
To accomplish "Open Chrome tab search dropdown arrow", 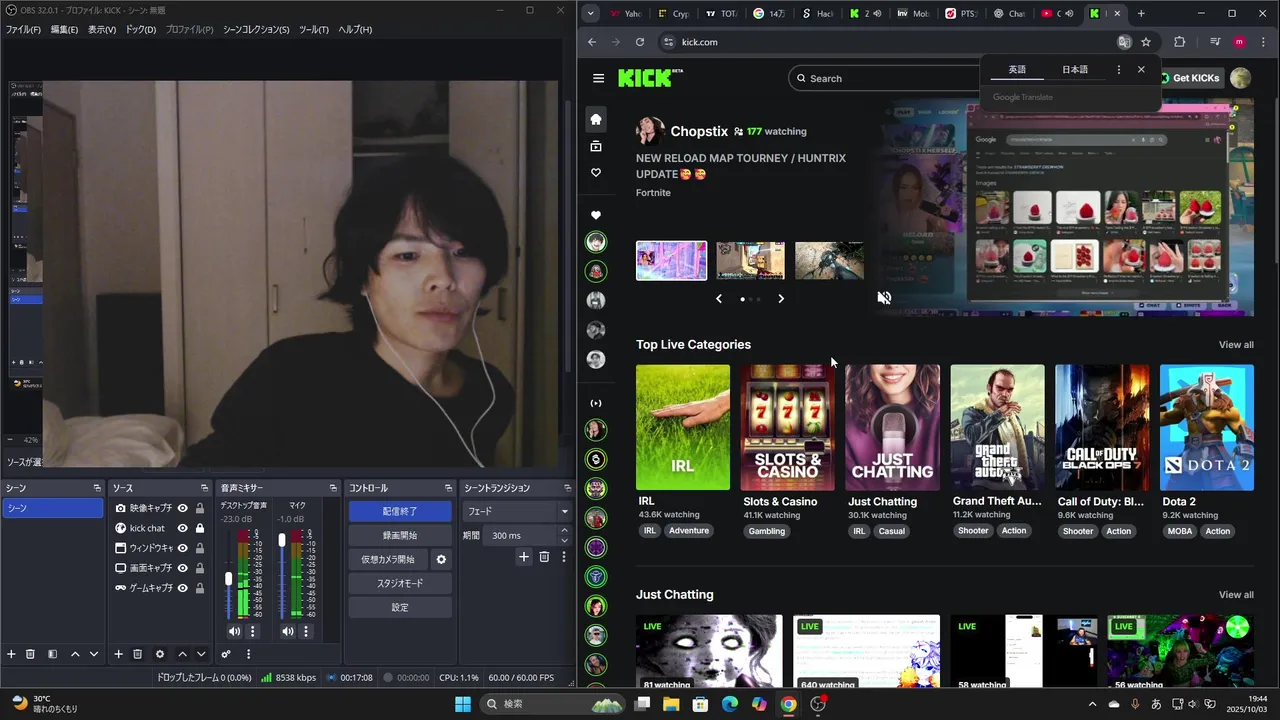I will (x=591, y=13).
